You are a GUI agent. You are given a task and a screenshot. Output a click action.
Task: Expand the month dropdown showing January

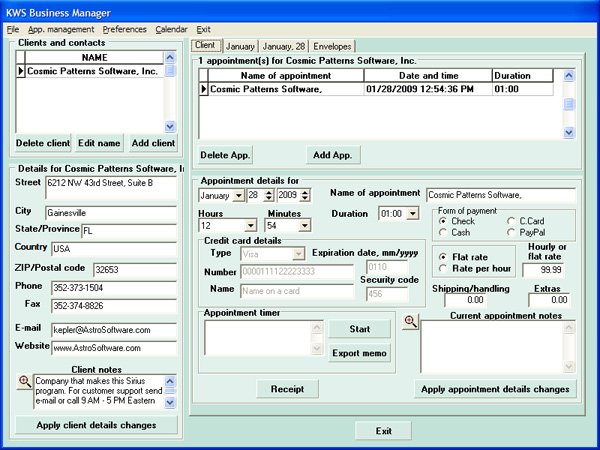pyautogui.click(x=239, y=195)
